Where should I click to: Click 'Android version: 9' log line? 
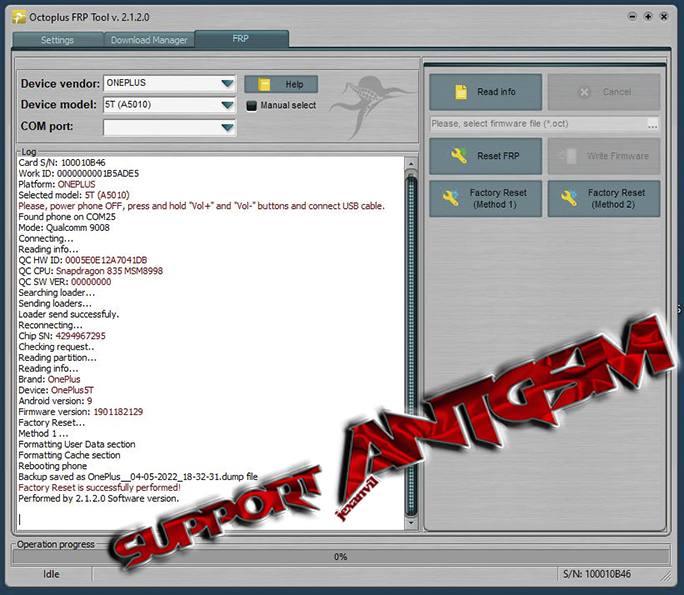[55, 401]
